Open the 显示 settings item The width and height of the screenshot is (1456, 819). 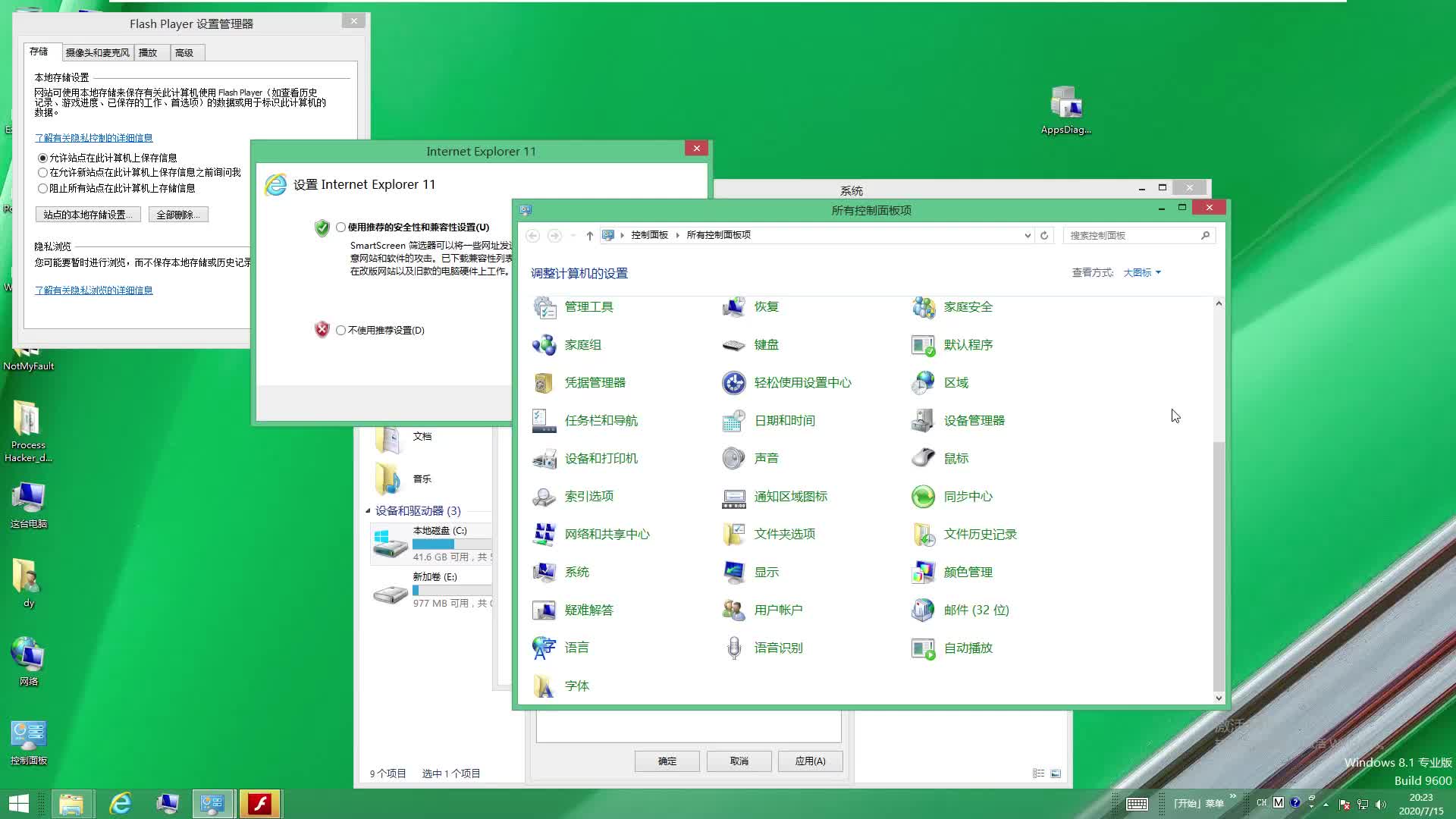pyautogui.click(x=750, y=573)
